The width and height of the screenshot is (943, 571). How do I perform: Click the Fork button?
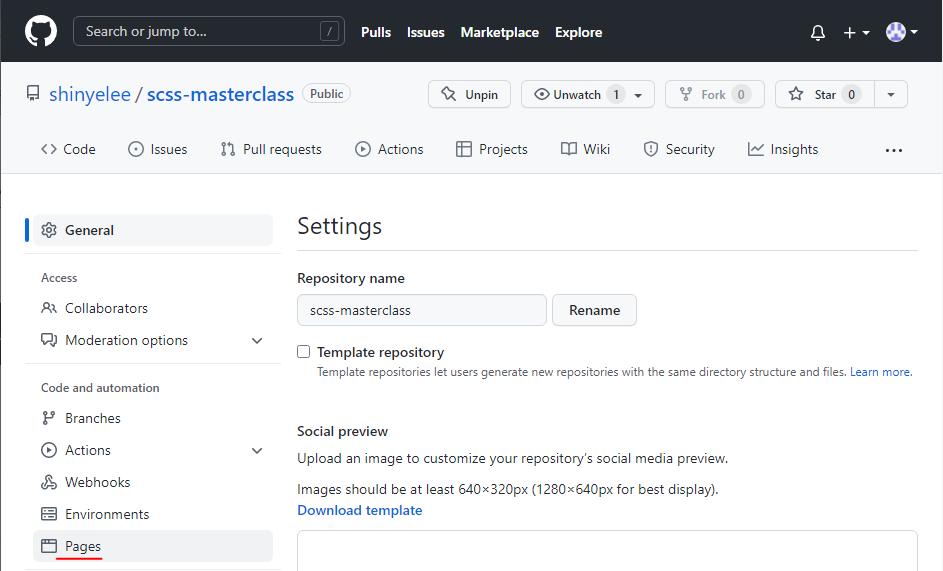[x=714, y=94]
